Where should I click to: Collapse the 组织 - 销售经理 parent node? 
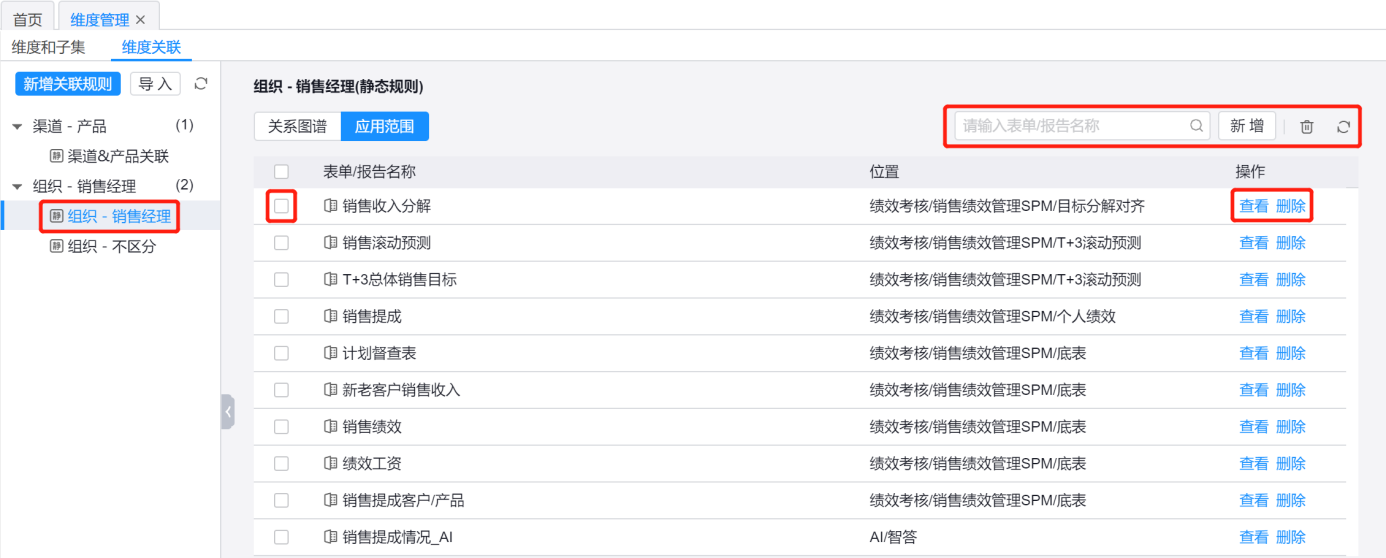point(17,187)
